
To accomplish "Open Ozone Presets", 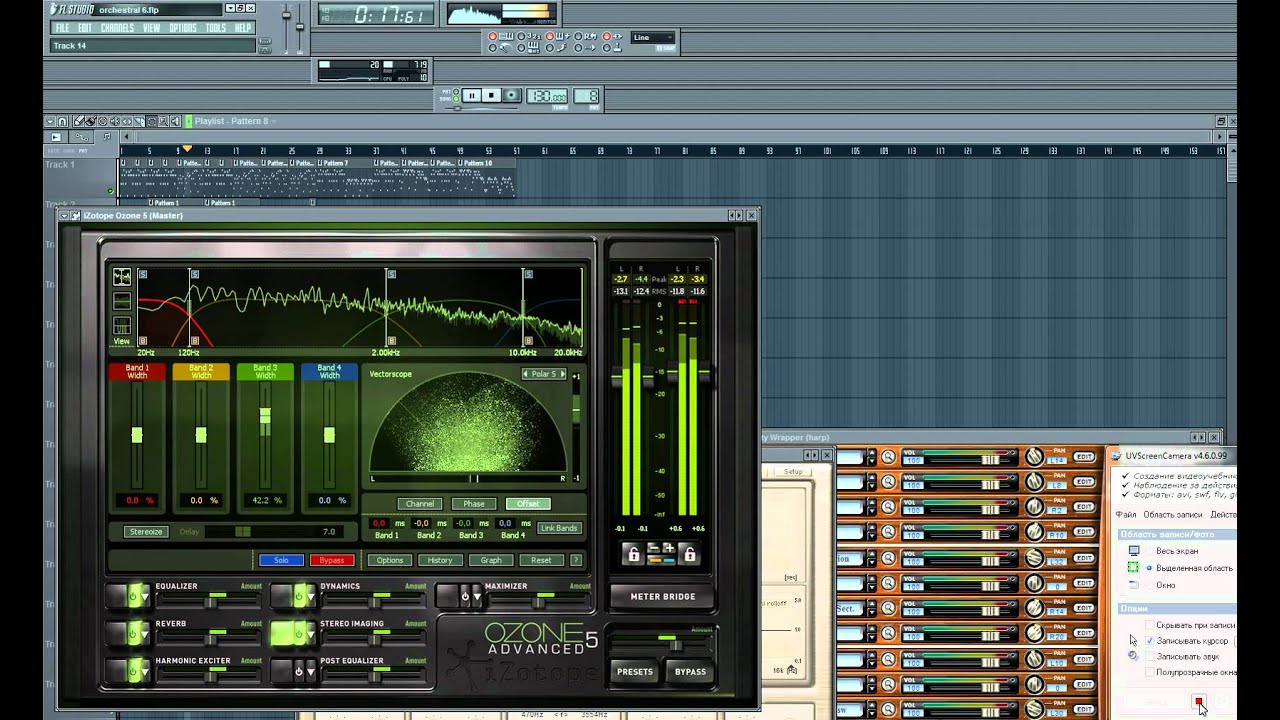I will click(x=635, y=672).
